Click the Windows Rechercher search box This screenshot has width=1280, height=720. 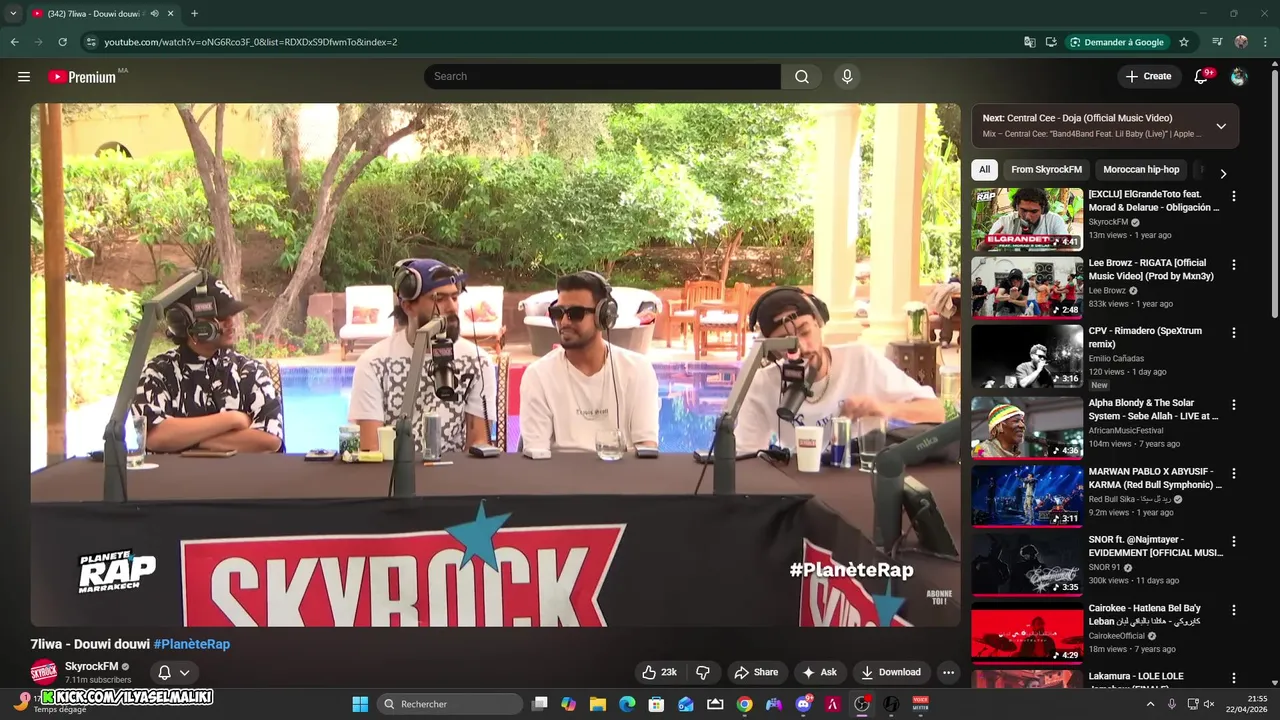coord(450,704)
